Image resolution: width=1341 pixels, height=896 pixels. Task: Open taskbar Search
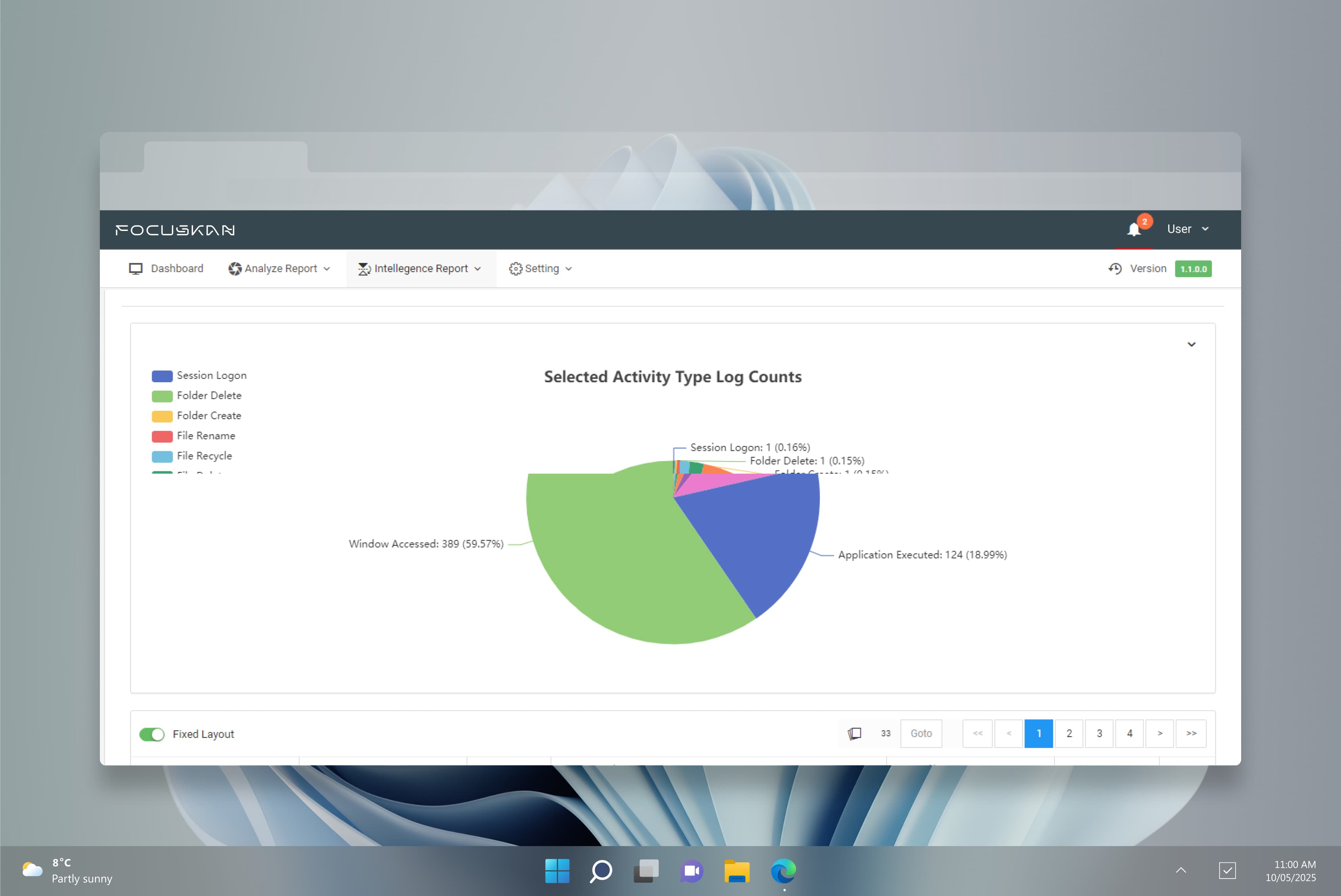click(601, 871)
